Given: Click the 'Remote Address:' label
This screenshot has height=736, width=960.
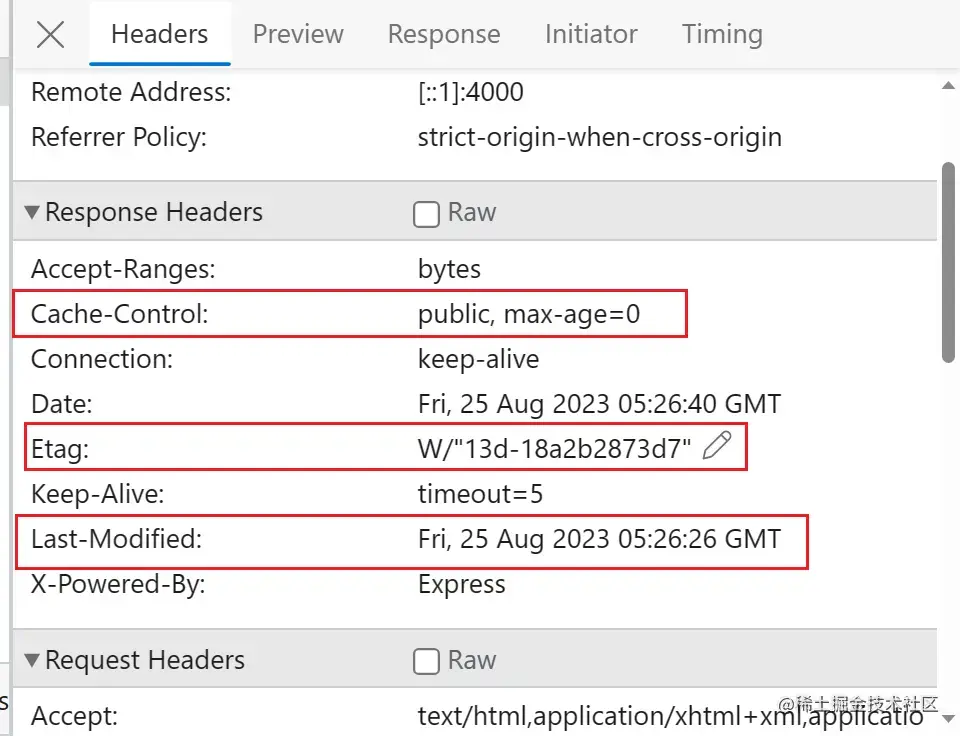Looking at the screenshot, I should point(131,92).
